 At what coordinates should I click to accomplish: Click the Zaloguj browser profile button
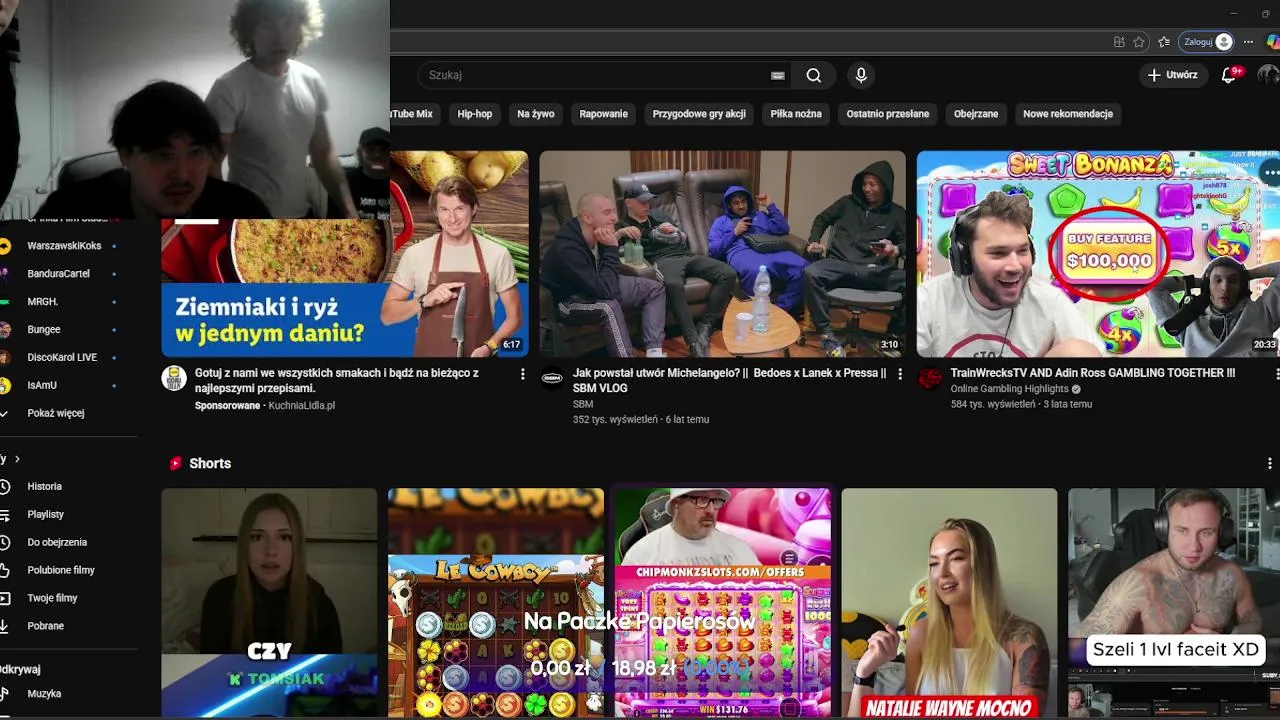1207,42
